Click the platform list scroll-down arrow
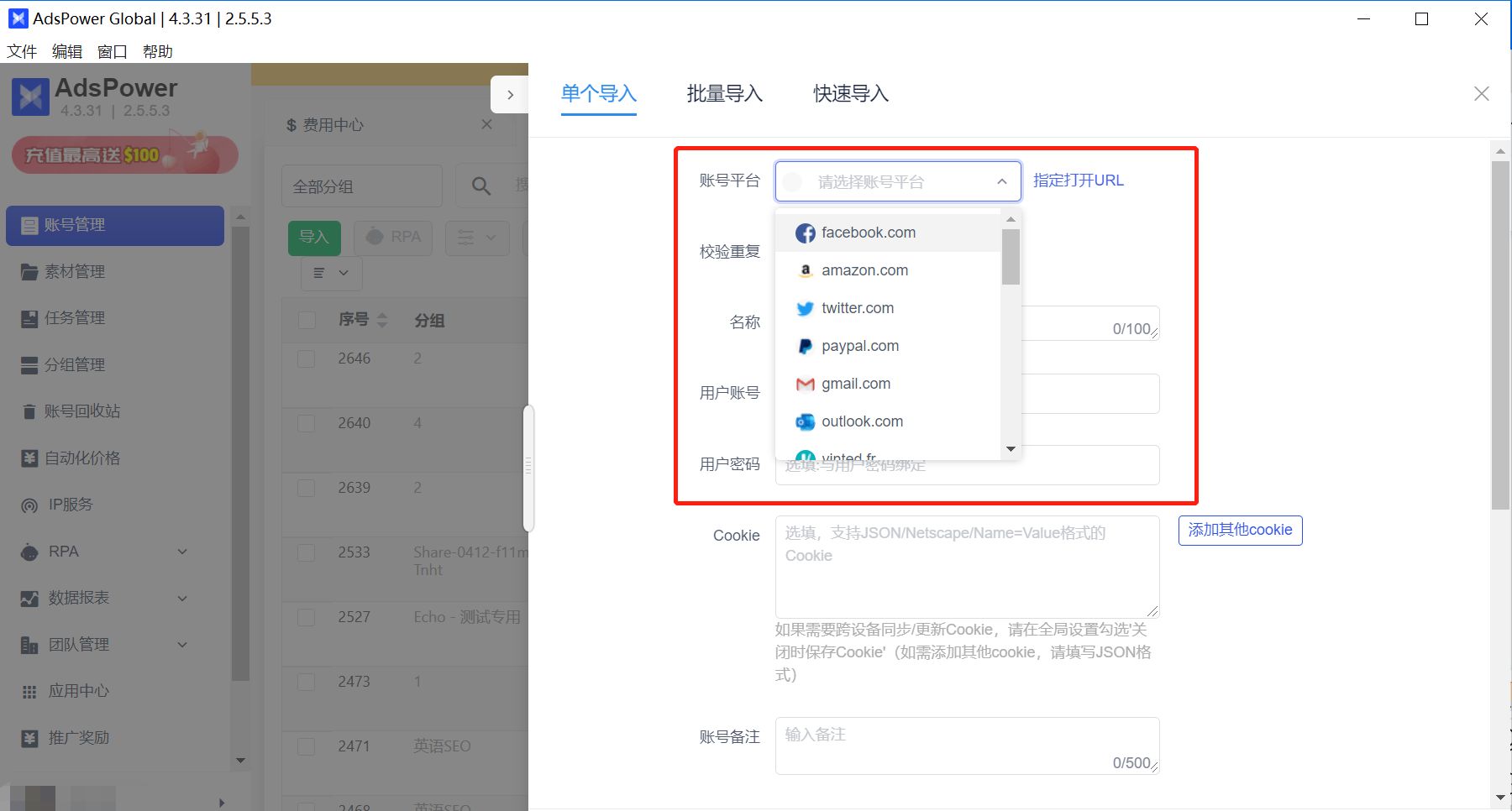Screen dimensions: 1512x811 (x=1011, y=449)
